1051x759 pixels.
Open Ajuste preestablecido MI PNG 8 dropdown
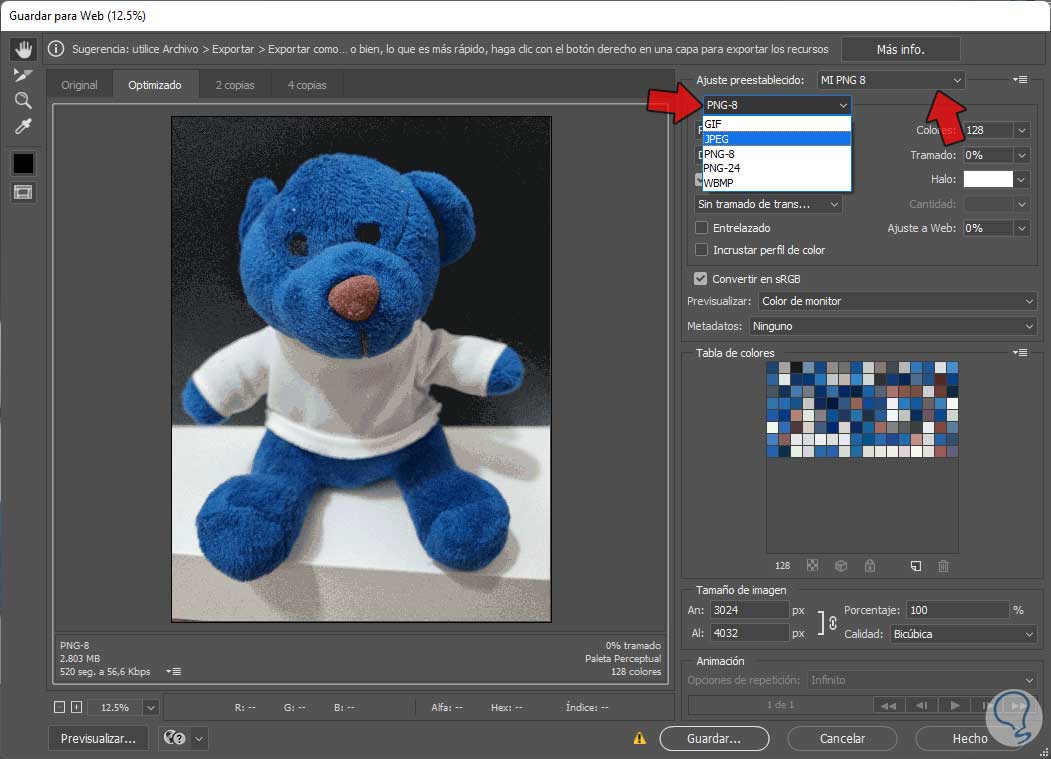891,80
